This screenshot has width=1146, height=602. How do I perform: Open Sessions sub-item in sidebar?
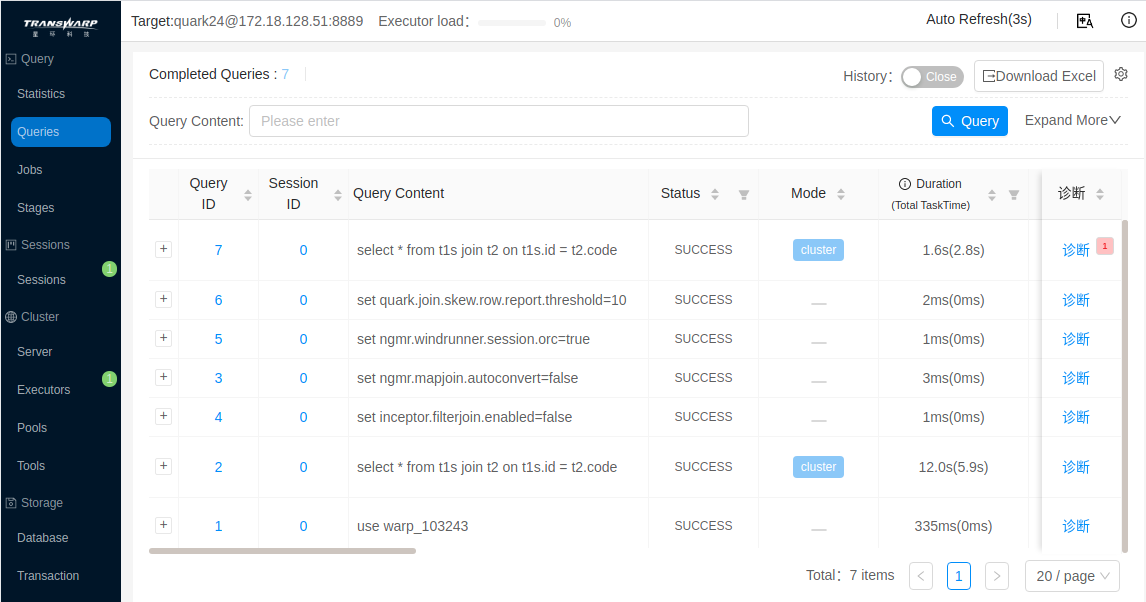42,280
